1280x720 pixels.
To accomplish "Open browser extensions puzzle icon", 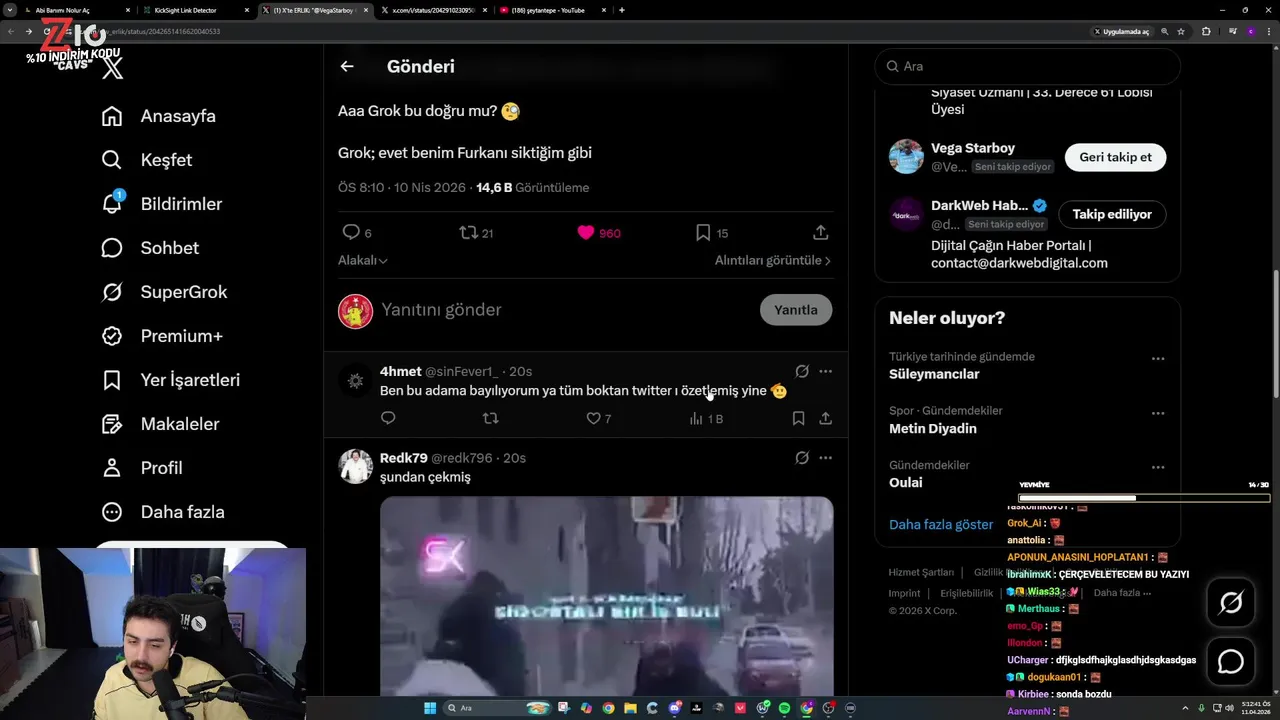I will [x=1206, y=31].
